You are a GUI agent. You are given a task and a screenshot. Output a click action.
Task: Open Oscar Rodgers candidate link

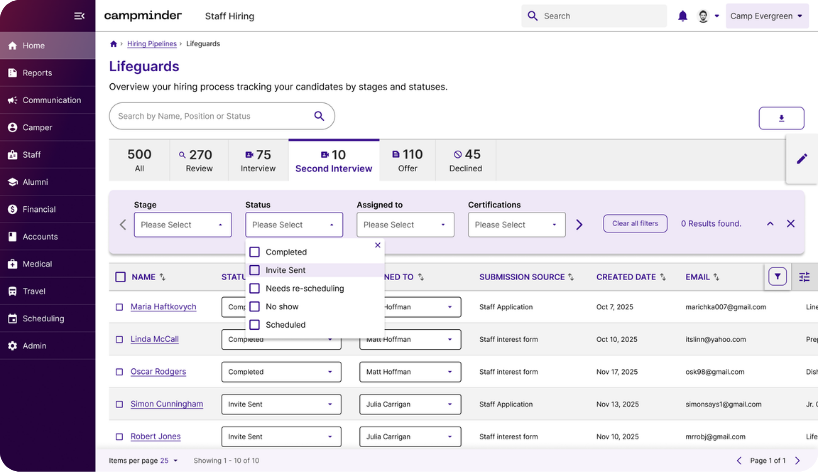pyautogui.click(x=159, y=372)
